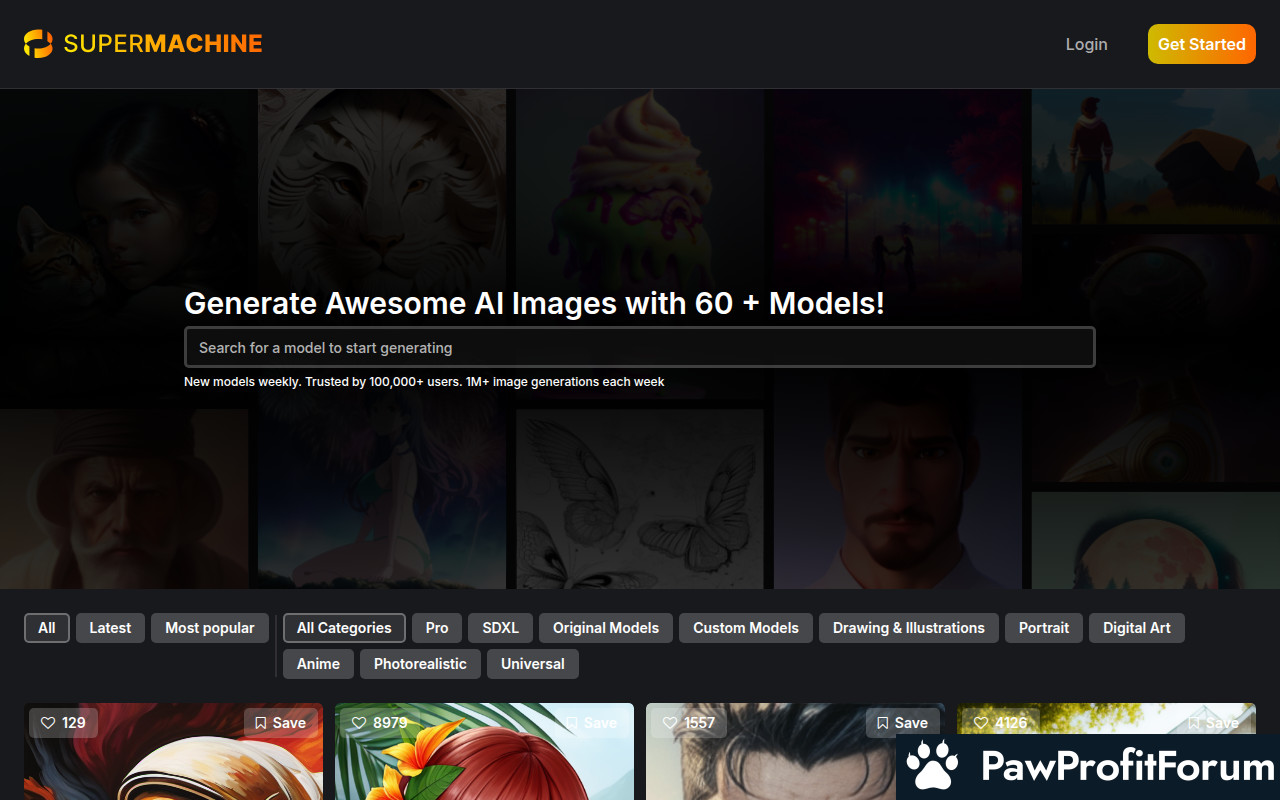Click PawProfitForum paw logo
Image resolution: width=1280 pixels, height=800 pixels.
pyautogui.click(x=932, y=767)
